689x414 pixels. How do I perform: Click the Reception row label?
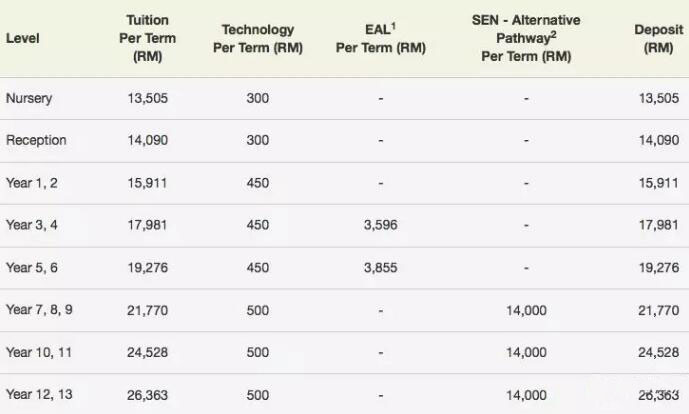coord(36,140)
